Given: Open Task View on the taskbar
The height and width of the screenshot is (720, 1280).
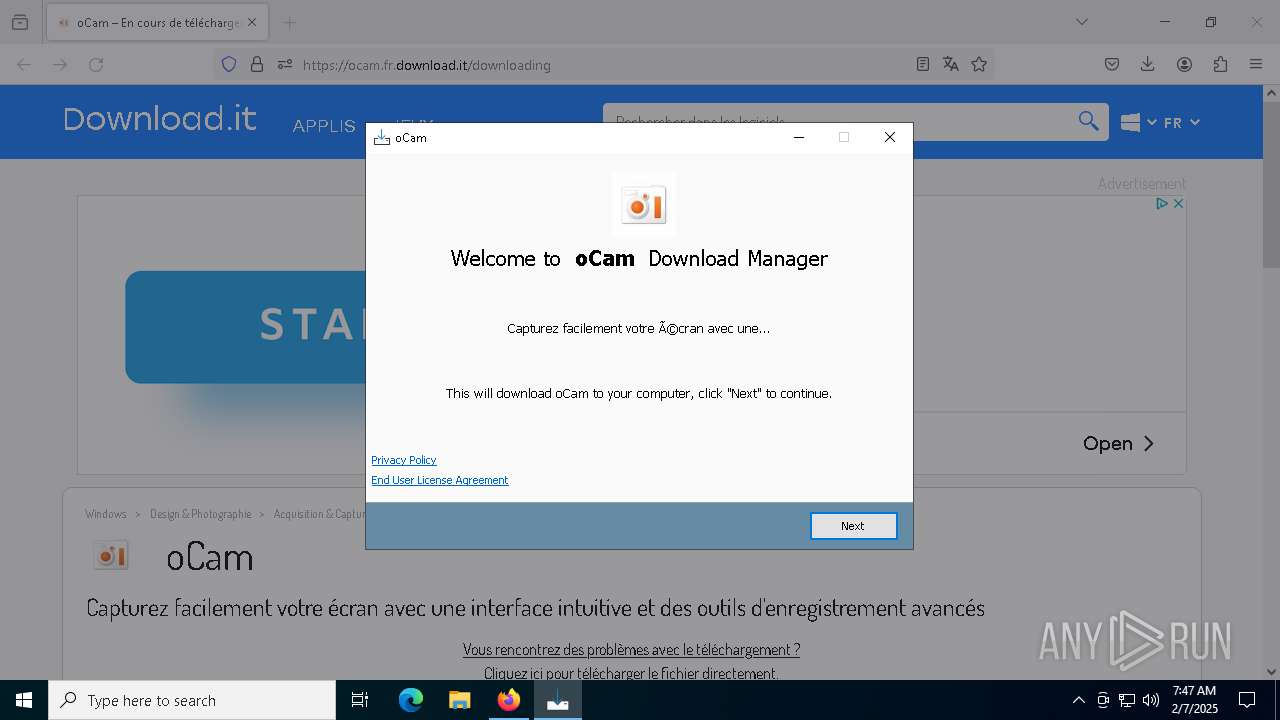Looking at the screenshot, I should 360,700.
